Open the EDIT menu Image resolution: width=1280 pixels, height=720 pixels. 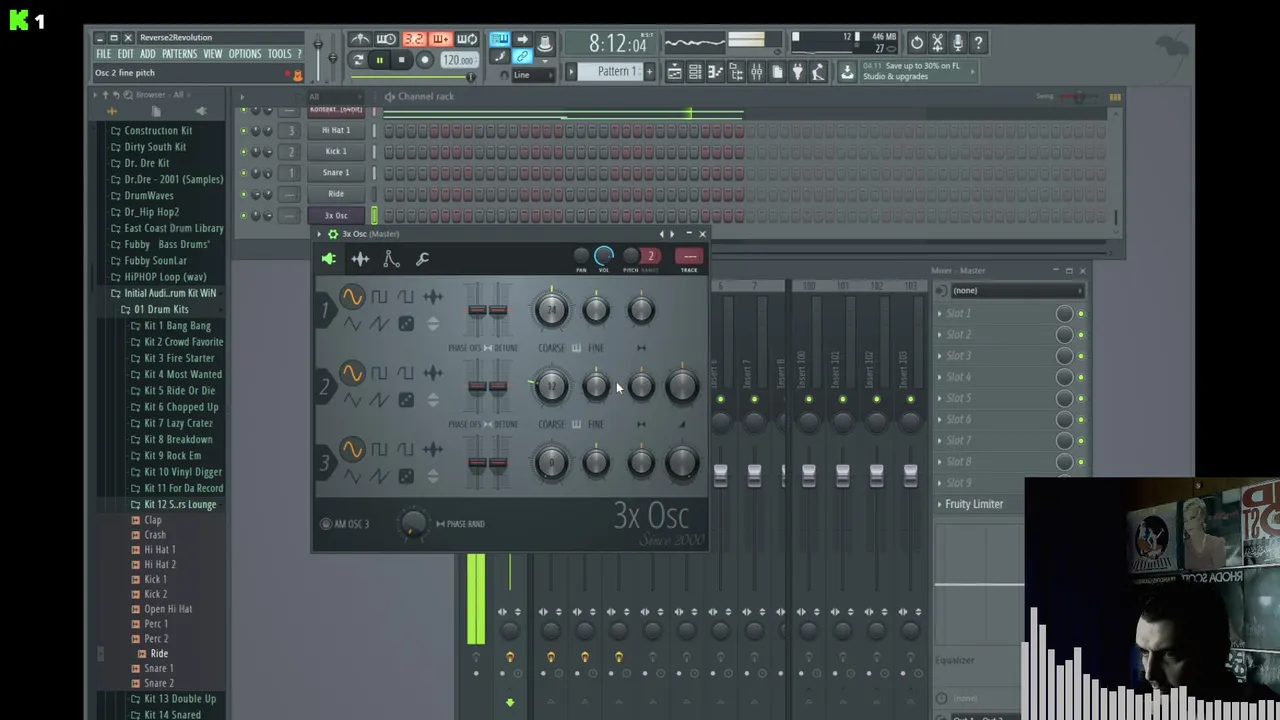[125, 54]
